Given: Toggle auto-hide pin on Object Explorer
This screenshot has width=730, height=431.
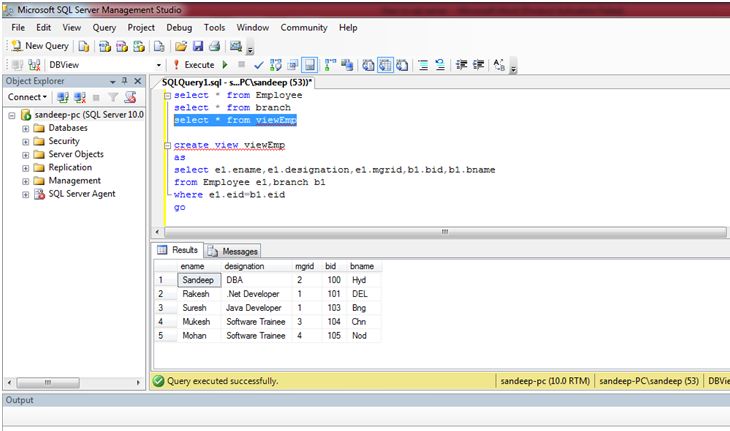Looking at the screenshot, I should (x=124, y=81).
